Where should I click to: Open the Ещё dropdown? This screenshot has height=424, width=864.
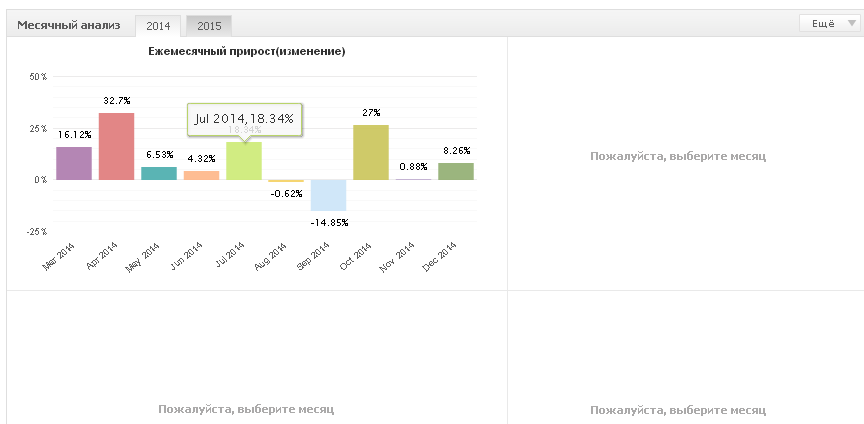tap(830, 23)
